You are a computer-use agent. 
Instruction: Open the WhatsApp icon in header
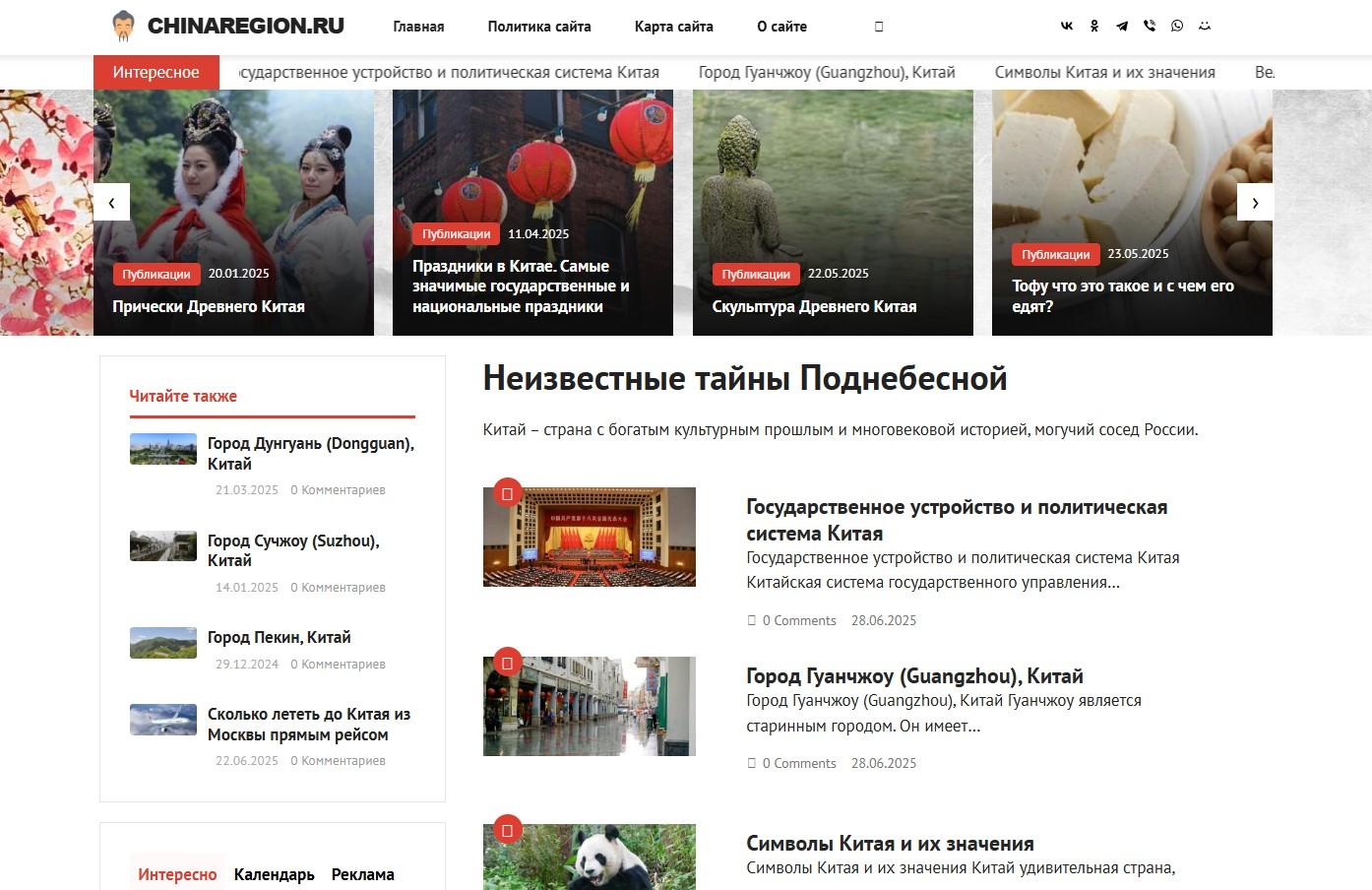[1177, 27]
